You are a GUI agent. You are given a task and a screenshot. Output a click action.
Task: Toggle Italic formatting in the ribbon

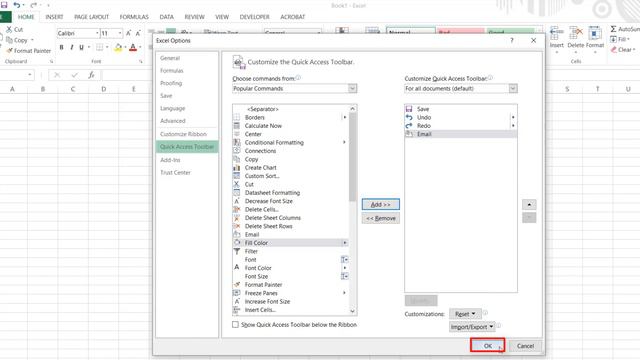(x=72, y=47)
